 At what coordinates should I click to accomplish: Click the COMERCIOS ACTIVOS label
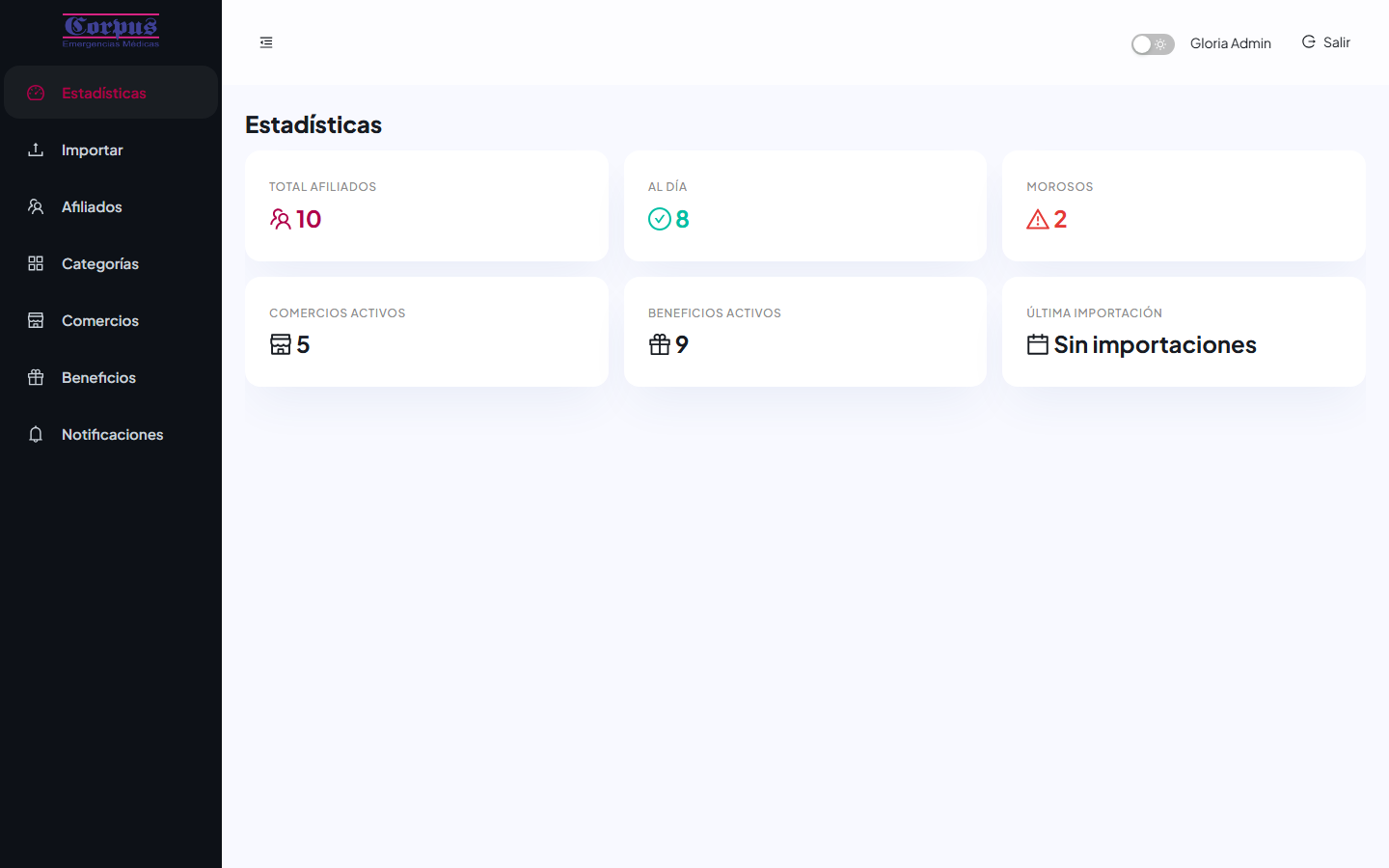(x=338, y=313)
